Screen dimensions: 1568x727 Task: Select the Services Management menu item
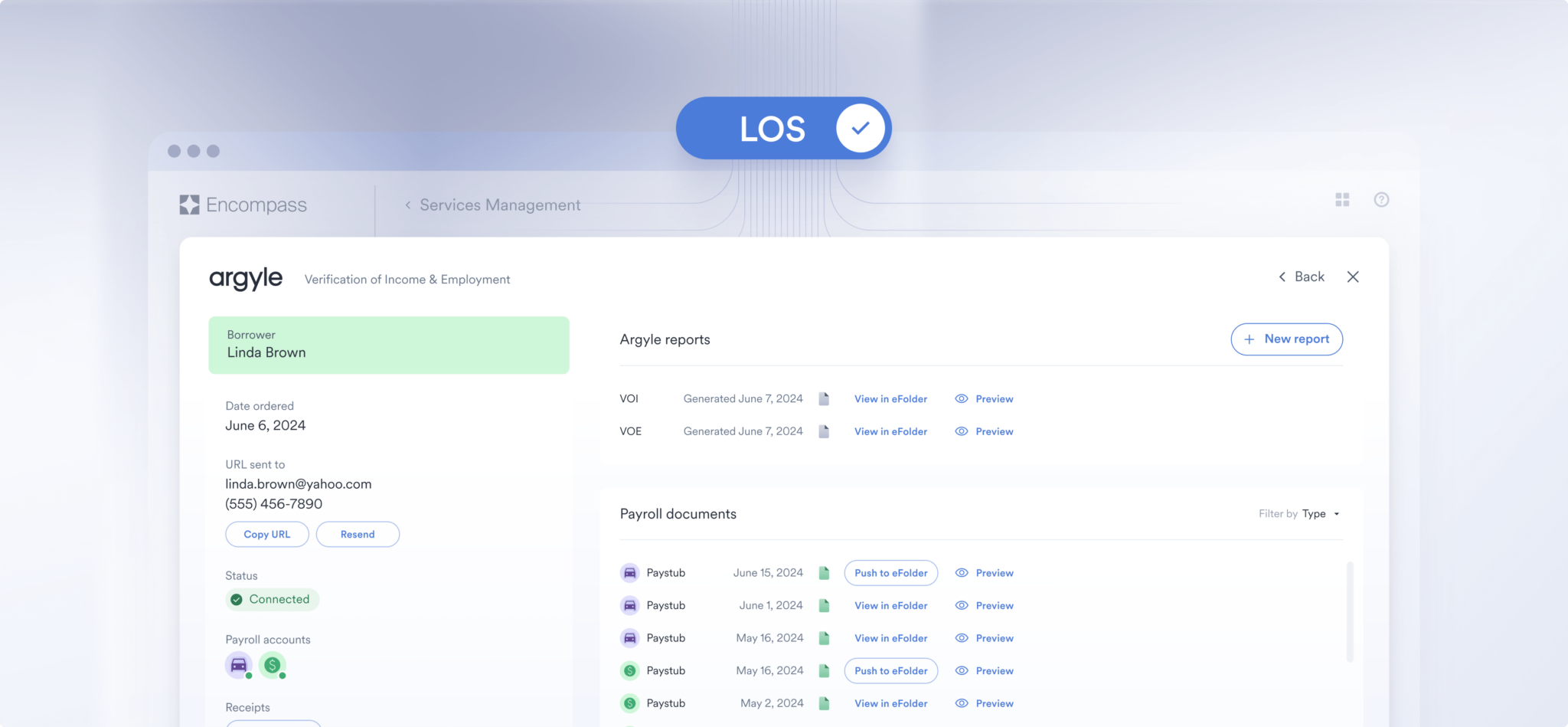click(500, 205)
